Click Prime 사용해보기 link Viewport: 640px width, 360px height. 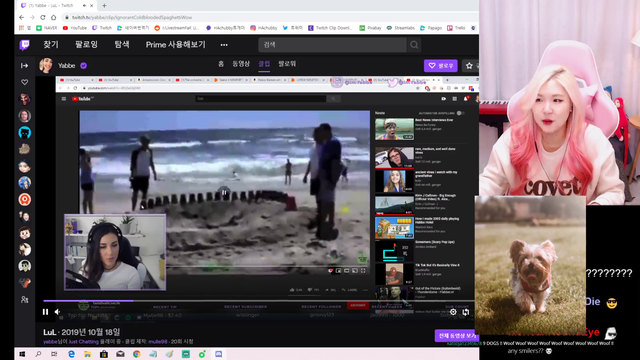[x=176, y=45]
